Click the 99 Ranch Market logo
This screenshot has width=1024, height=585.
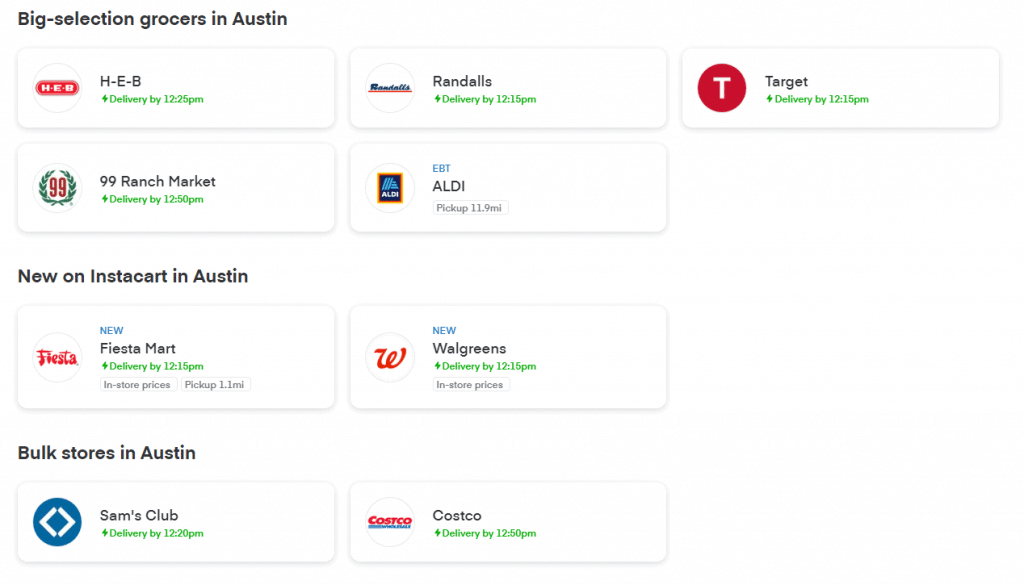[57, 188]
